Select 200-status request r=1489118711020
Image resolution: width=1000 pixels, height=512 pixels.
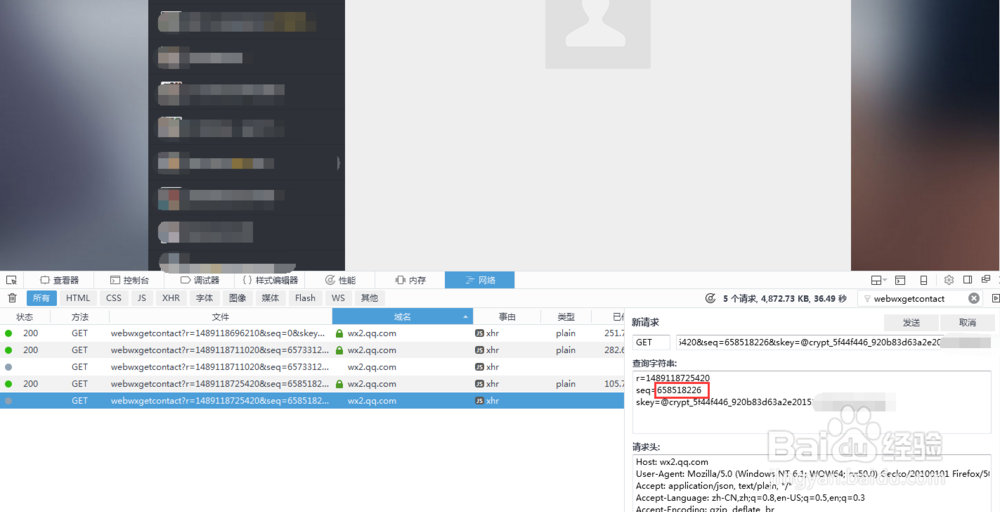(312, 350)
